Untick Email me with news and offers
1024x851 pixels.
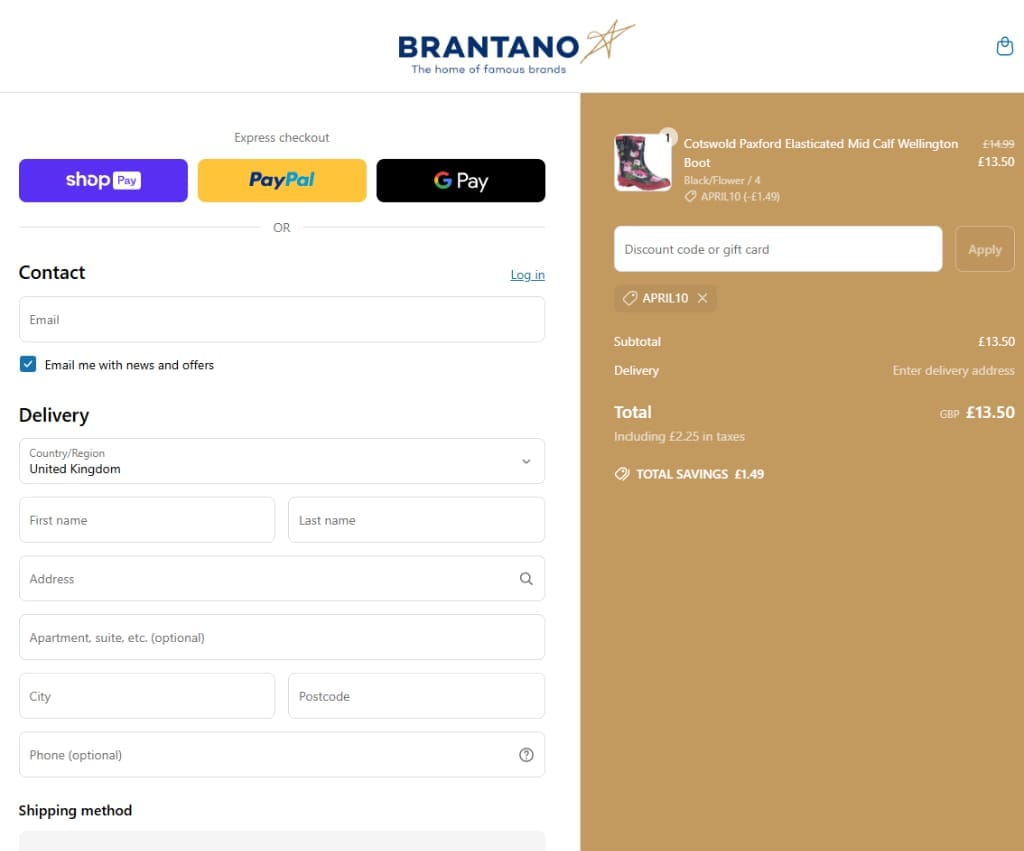pos(28,364)
